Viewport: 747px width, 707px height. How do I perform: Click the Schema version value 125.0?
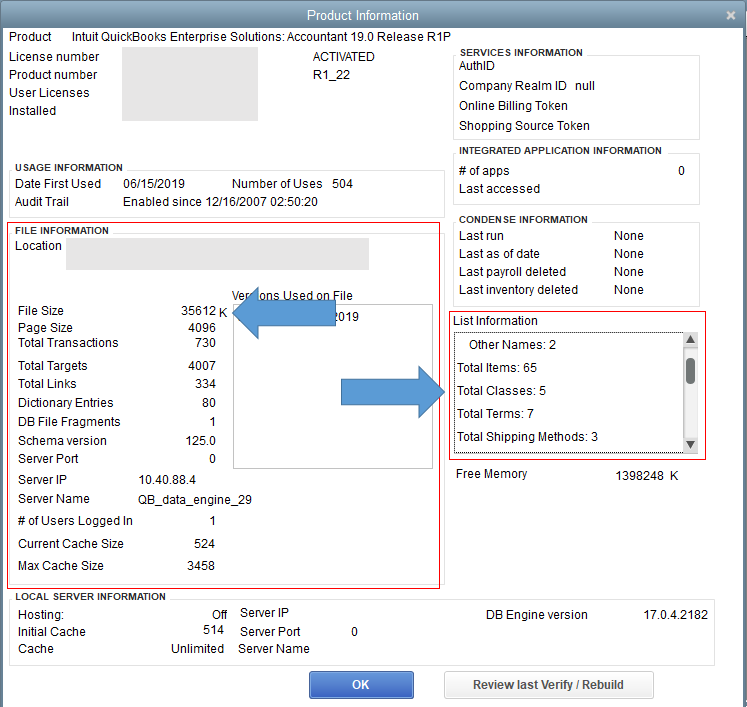(201, 441)
